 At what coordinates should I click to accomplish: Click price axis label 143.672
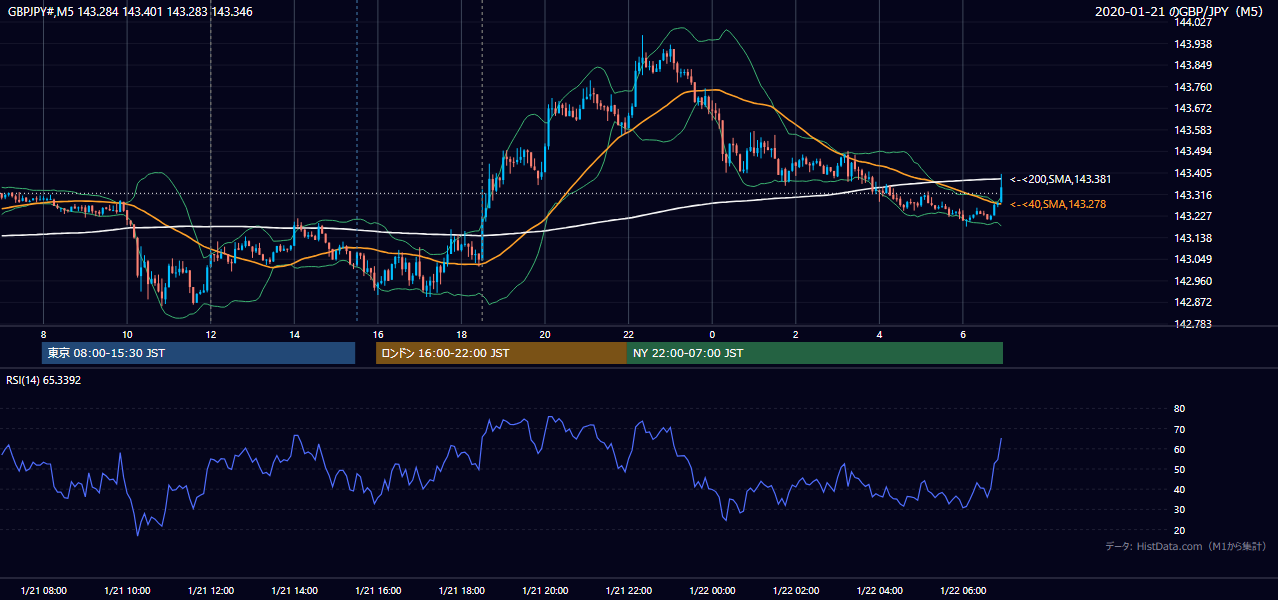pyautogui.click(x=1194, y=108)
